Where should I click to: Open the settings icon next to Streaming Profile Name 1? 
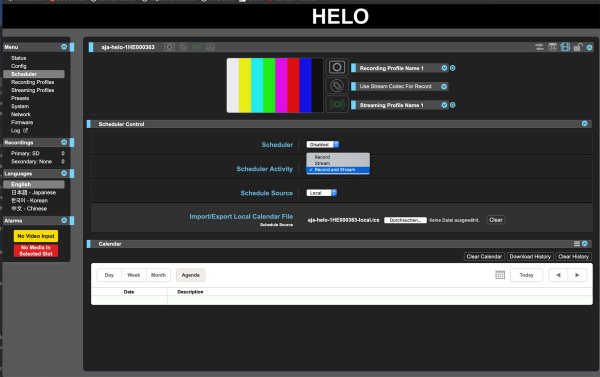coord(453,105)
